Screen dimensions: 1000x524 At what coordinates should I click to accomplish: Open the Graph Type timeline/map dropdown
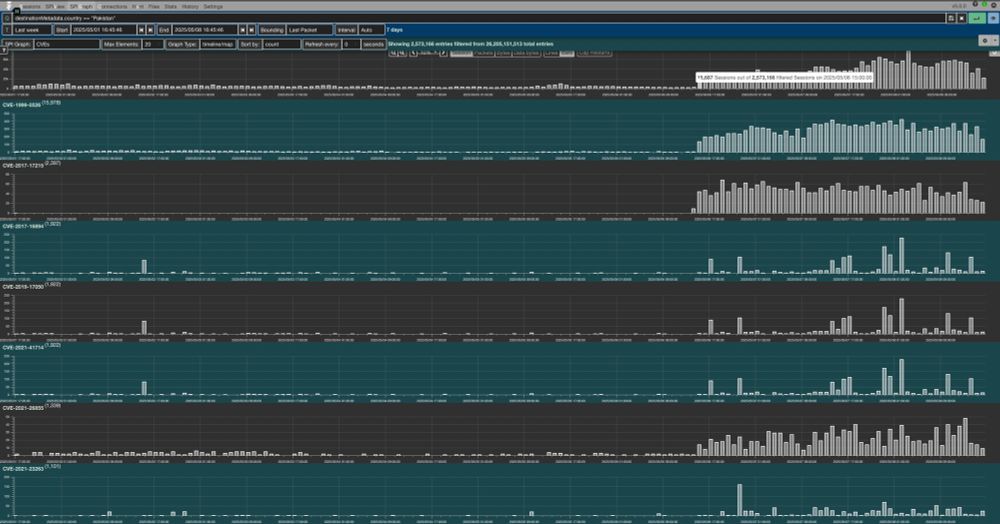click(x=218, y=45)
